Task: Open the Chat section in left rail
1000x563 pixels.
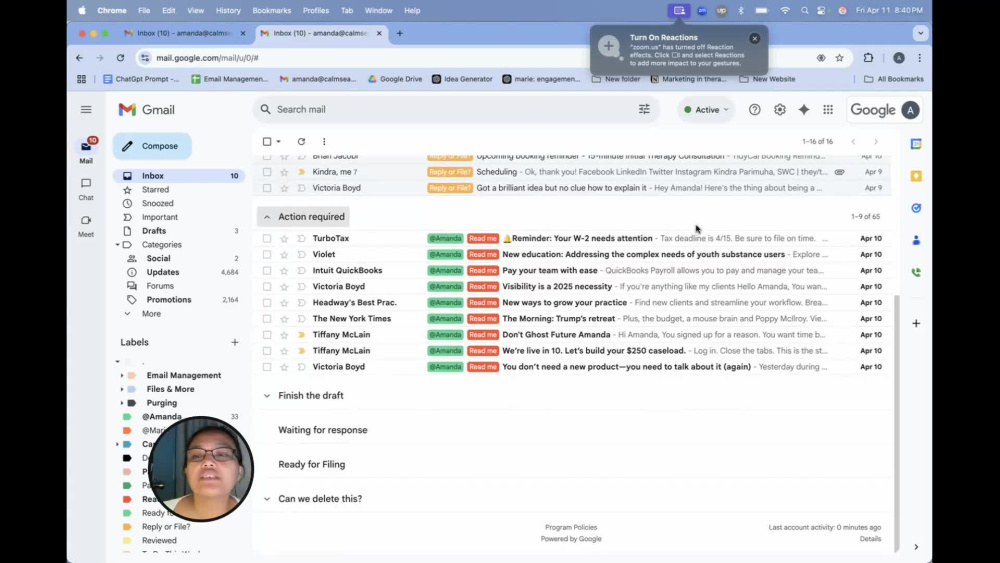Action: tap(86, 189)
